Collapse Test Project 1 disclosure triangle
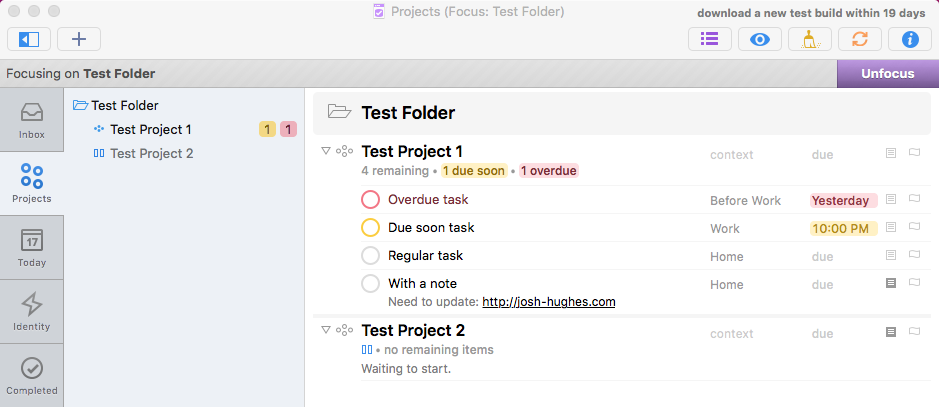Screen dimensions: 939x407 click(326, 151)
